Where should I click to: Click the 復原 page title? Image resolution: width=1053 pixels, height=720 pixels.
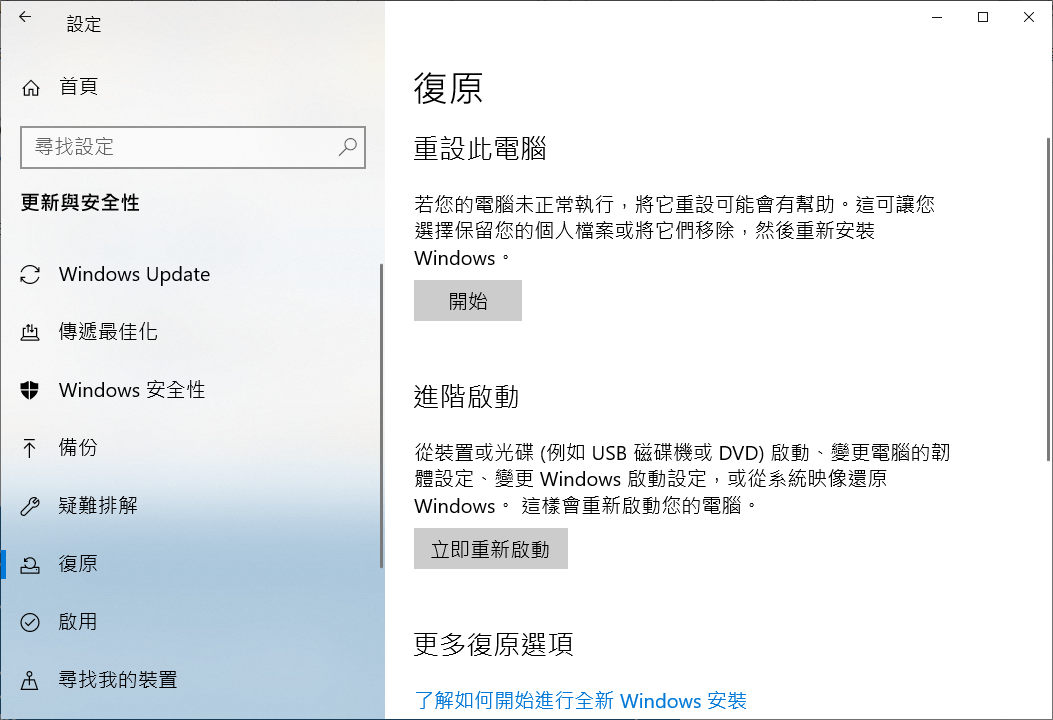tap(448, 88)
